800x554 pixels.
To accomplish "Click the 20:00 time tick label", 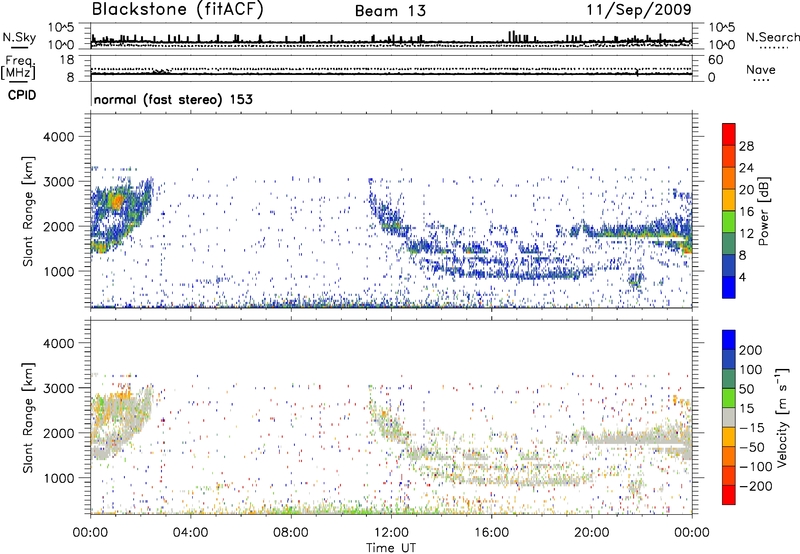I will click(x=591, y=533).
